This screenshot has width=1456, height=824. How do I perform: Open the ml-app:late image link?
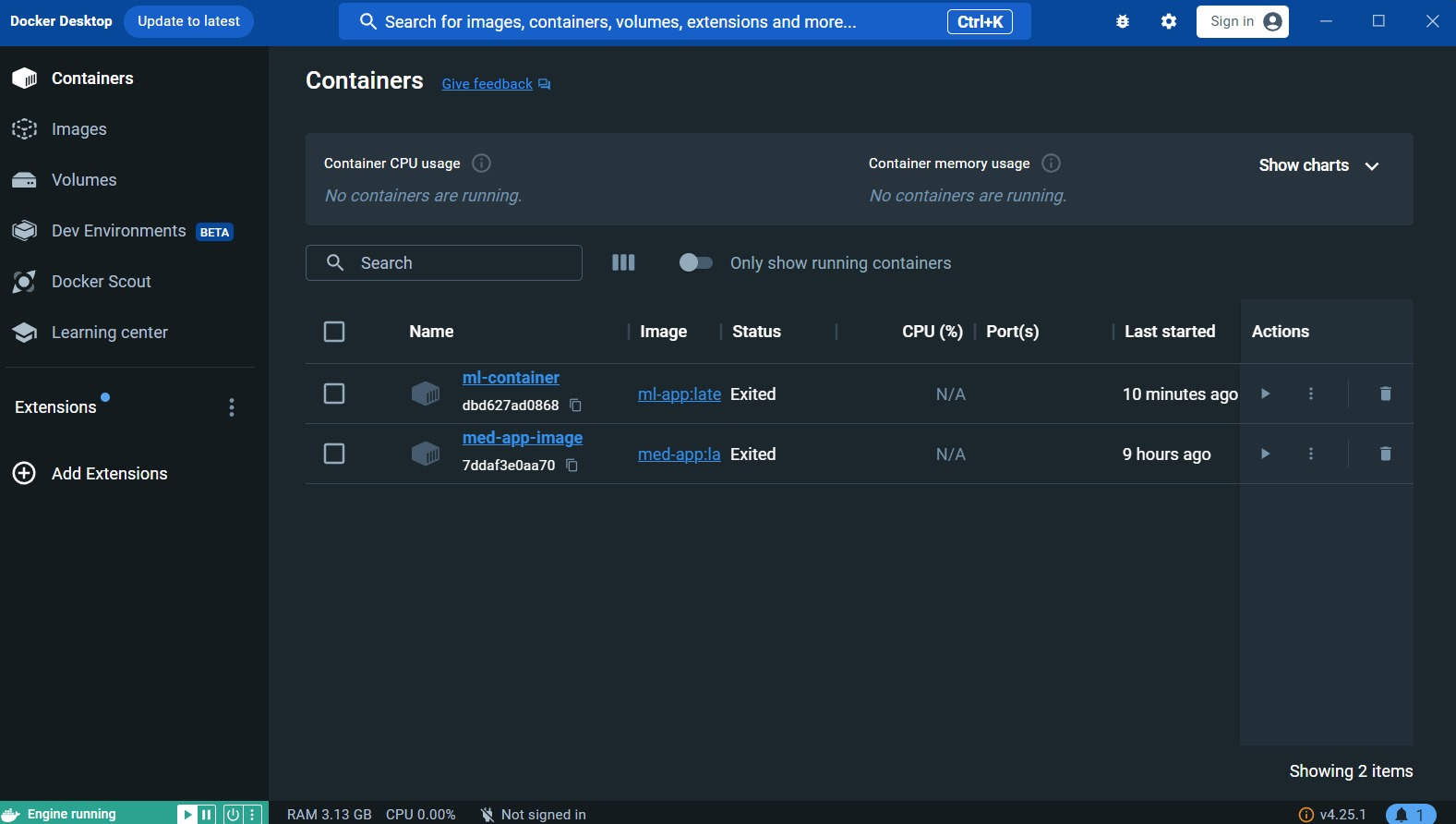point(680,394)
